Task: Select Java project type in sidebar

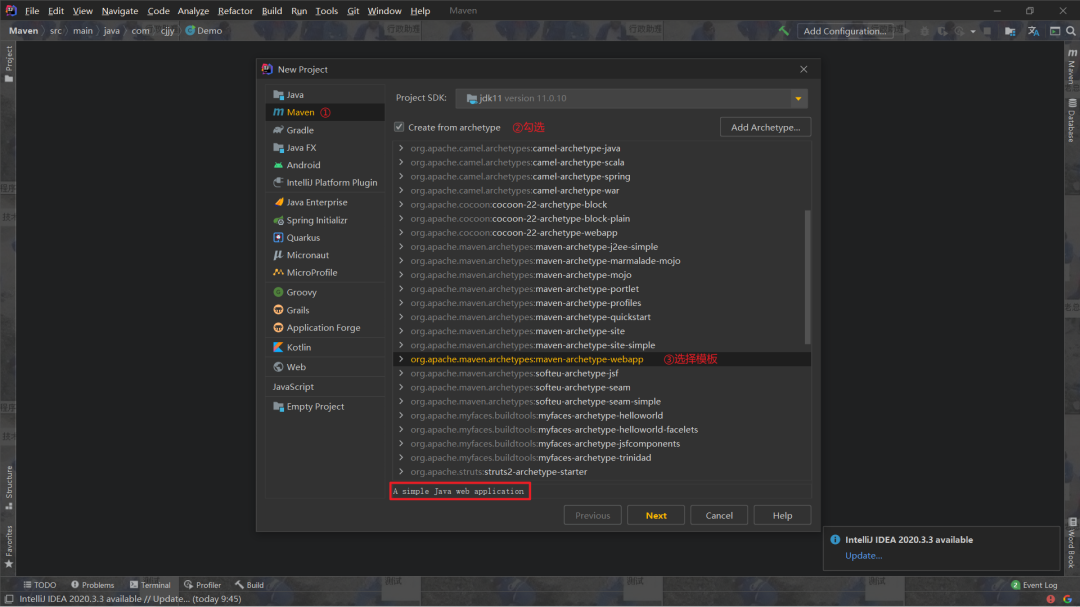Action: click(324, 94)
